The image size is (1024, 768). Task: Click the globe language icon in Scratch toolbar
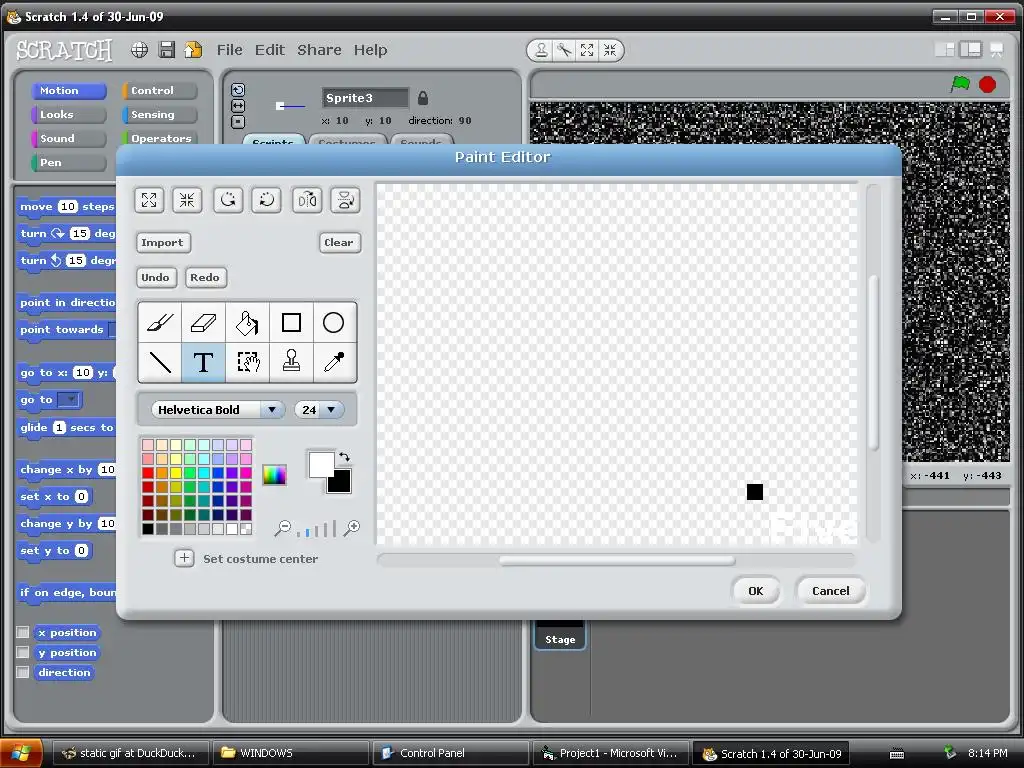click(139, 50)
